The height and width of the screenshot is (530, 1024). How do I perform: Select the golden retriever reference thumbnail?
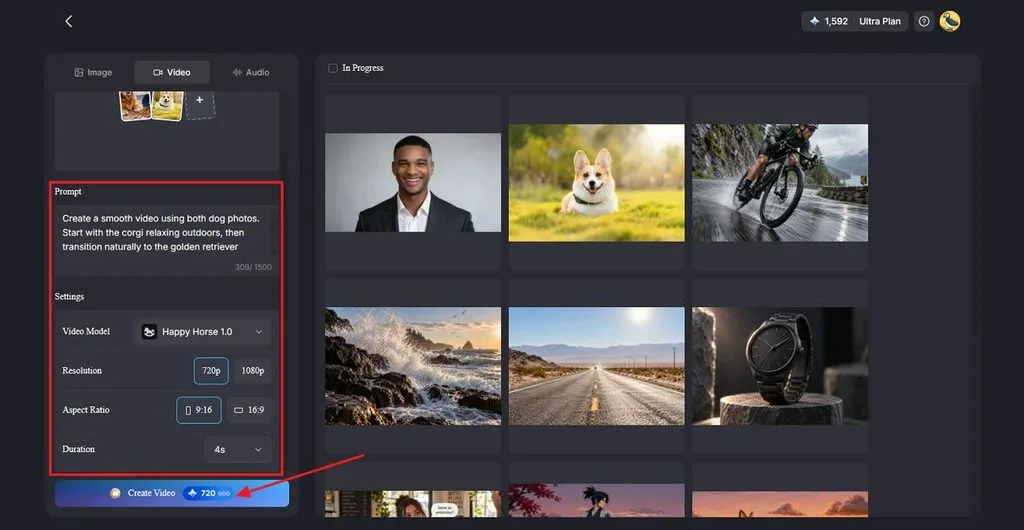point(136,104)
